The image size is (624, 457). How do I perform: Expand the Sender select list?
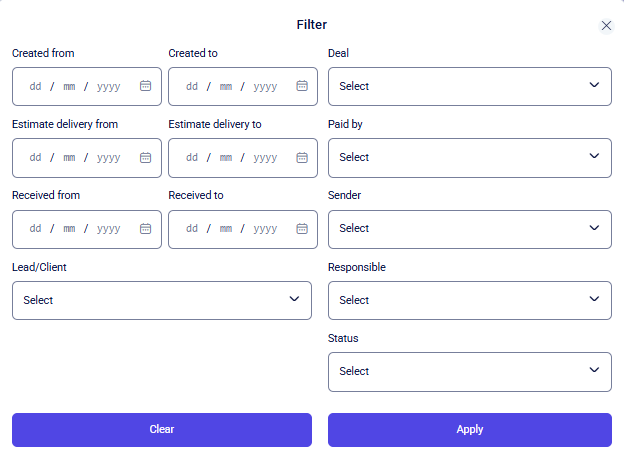click(x=469, y=228)
